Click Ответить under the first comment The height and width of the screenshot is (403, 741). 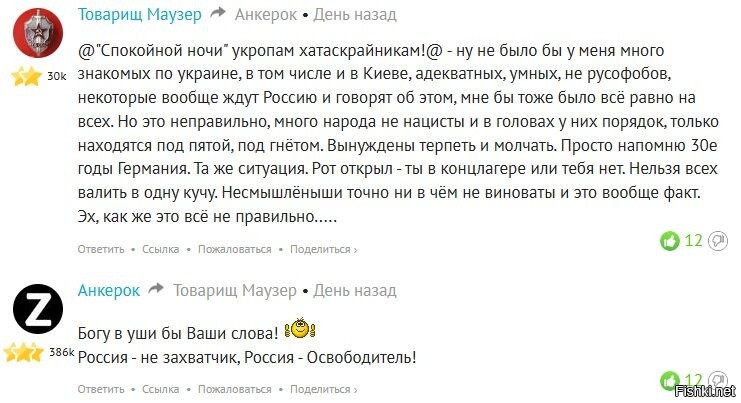(x=100, y=249)
